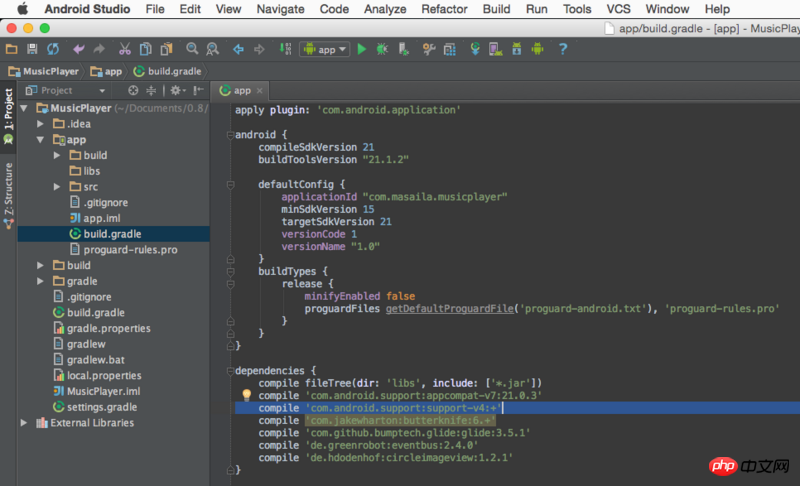Click the Back navigation arrow
The image size is (800, 486).
pos(238,49)
